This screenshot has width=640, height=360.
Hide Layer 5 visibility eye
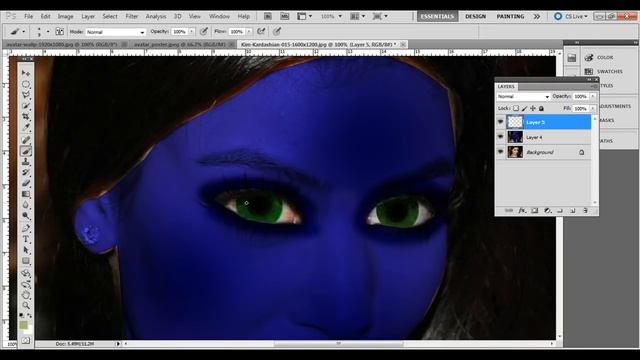500,122
